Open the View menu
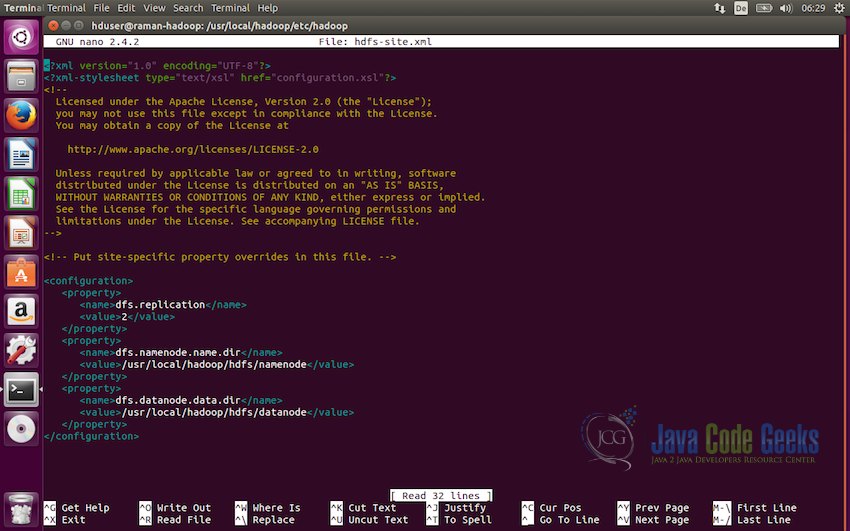The image size is (850, 531). [x=154, y=8]
